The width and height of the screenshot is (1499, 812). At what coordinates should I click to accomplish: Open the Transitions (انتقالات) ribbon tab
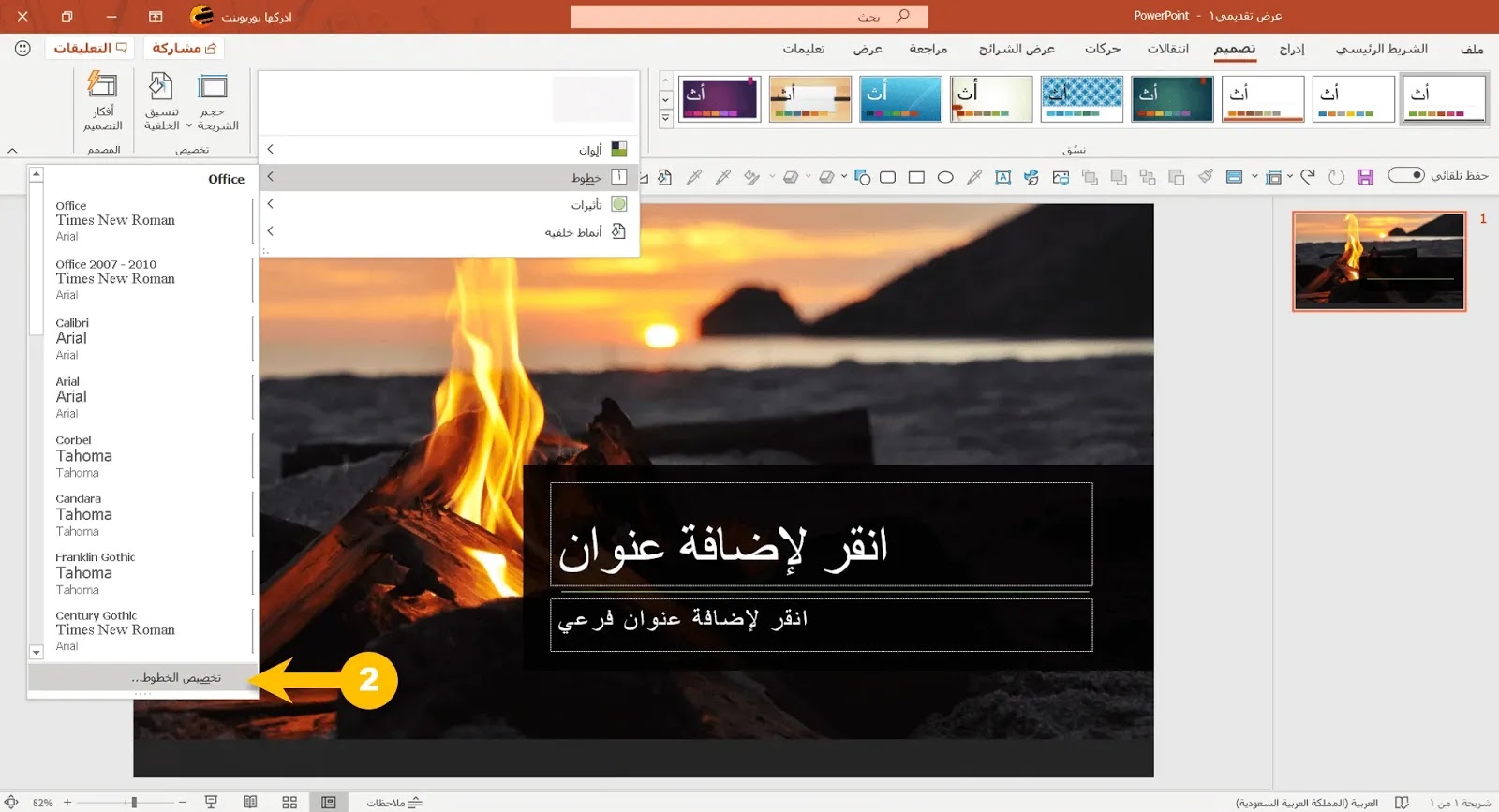tap(1167, 49)
